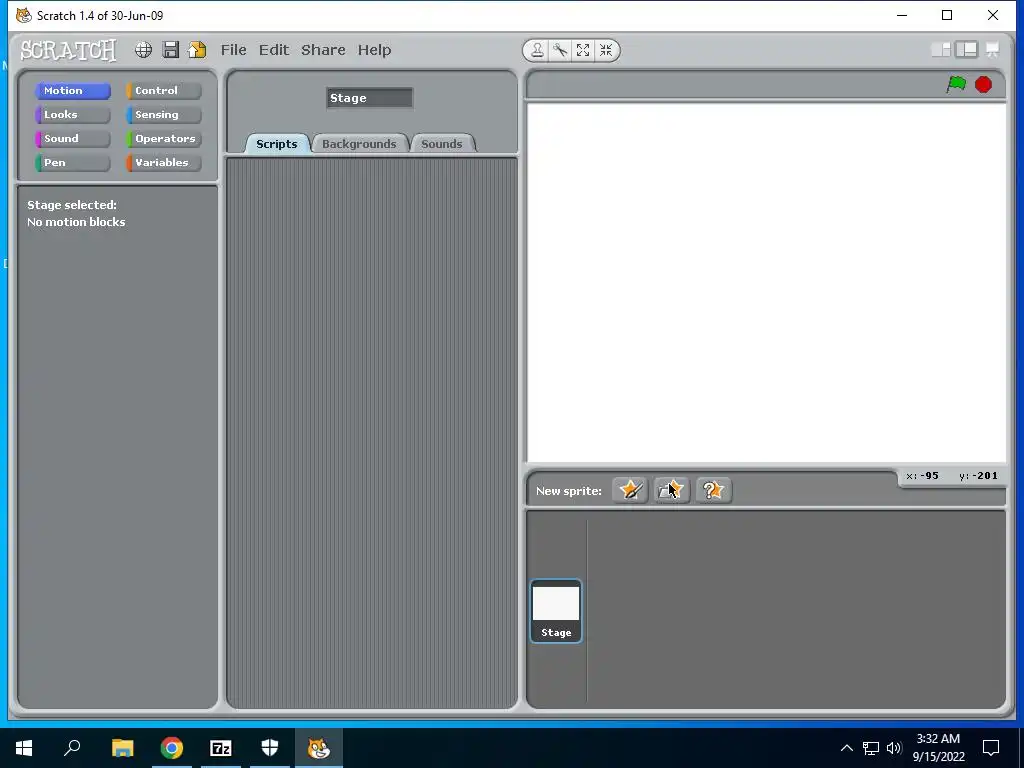Select the scissors delete tool
Viewport: 1024px width, 768px height.
pyautogui.click(x=560, y=50)
